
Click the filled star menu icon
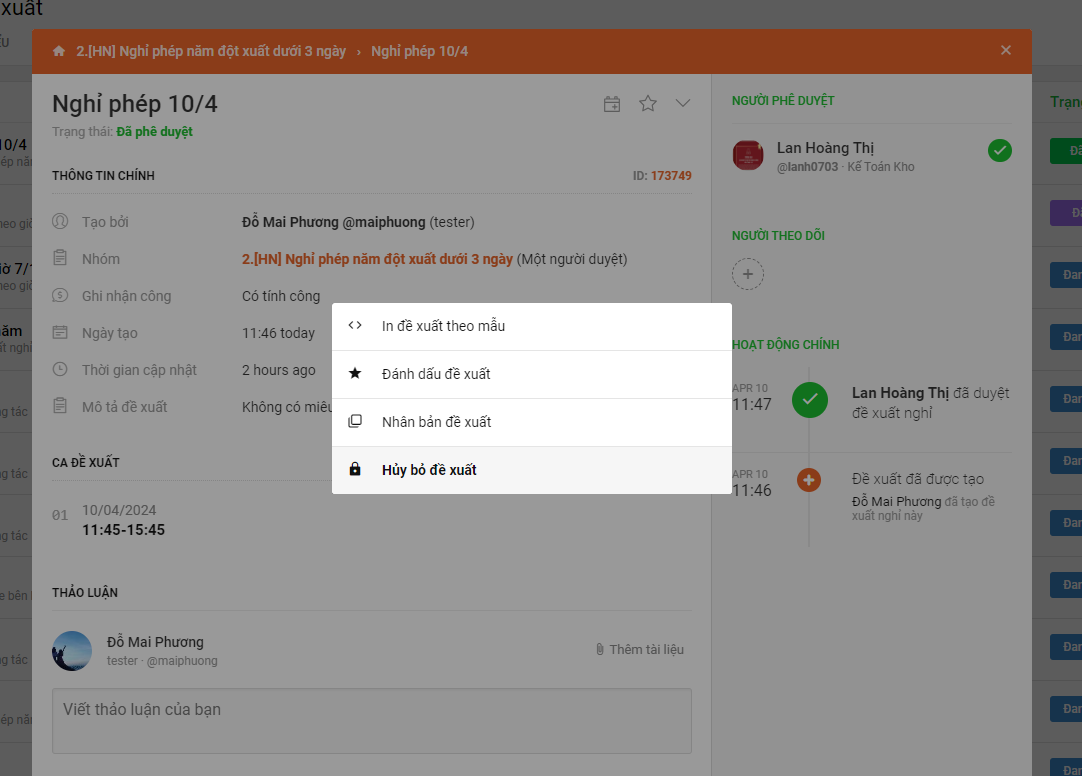(355, 373)
